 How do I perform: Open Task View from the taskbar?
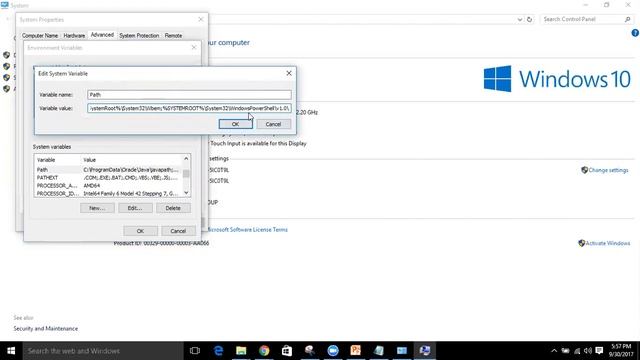click(x=195, y=351)
